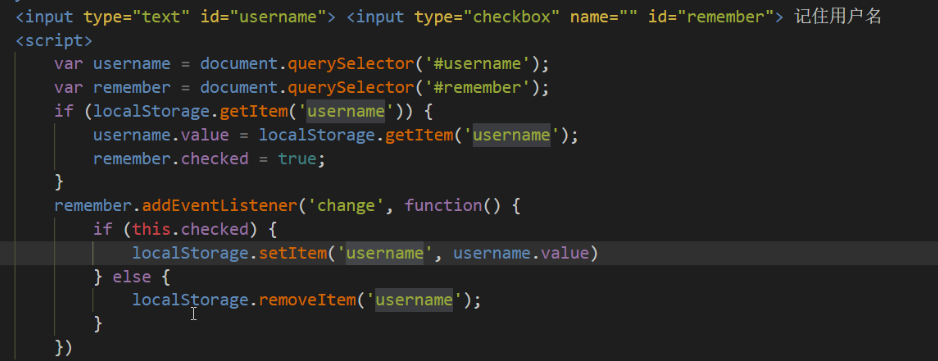938x361 pixels.
Task: Click the 'true' keyword in remember.checked
Action: point(297,159)
